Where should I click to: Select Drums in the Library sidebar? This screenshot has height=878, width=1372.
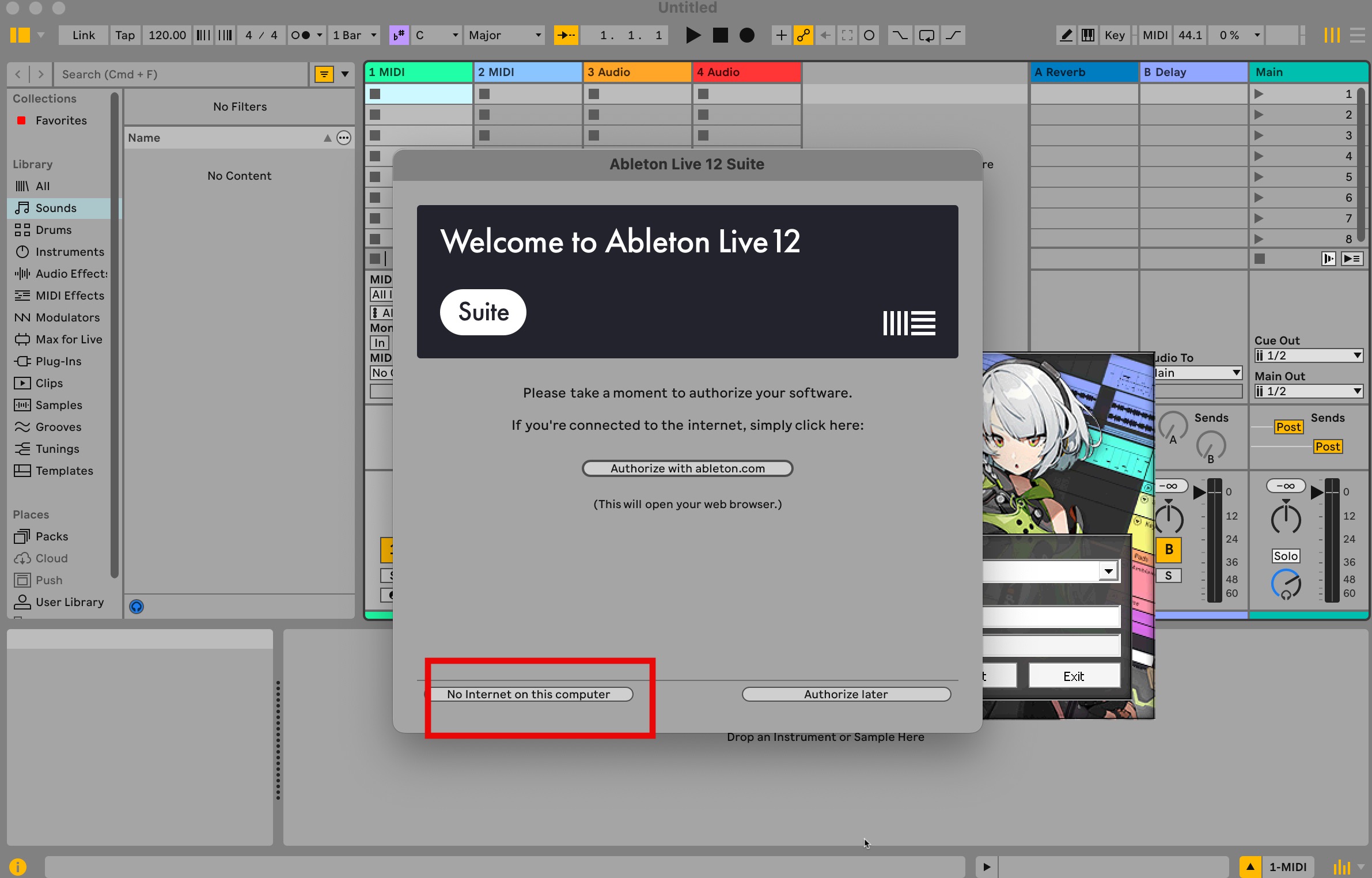[53, 230]
